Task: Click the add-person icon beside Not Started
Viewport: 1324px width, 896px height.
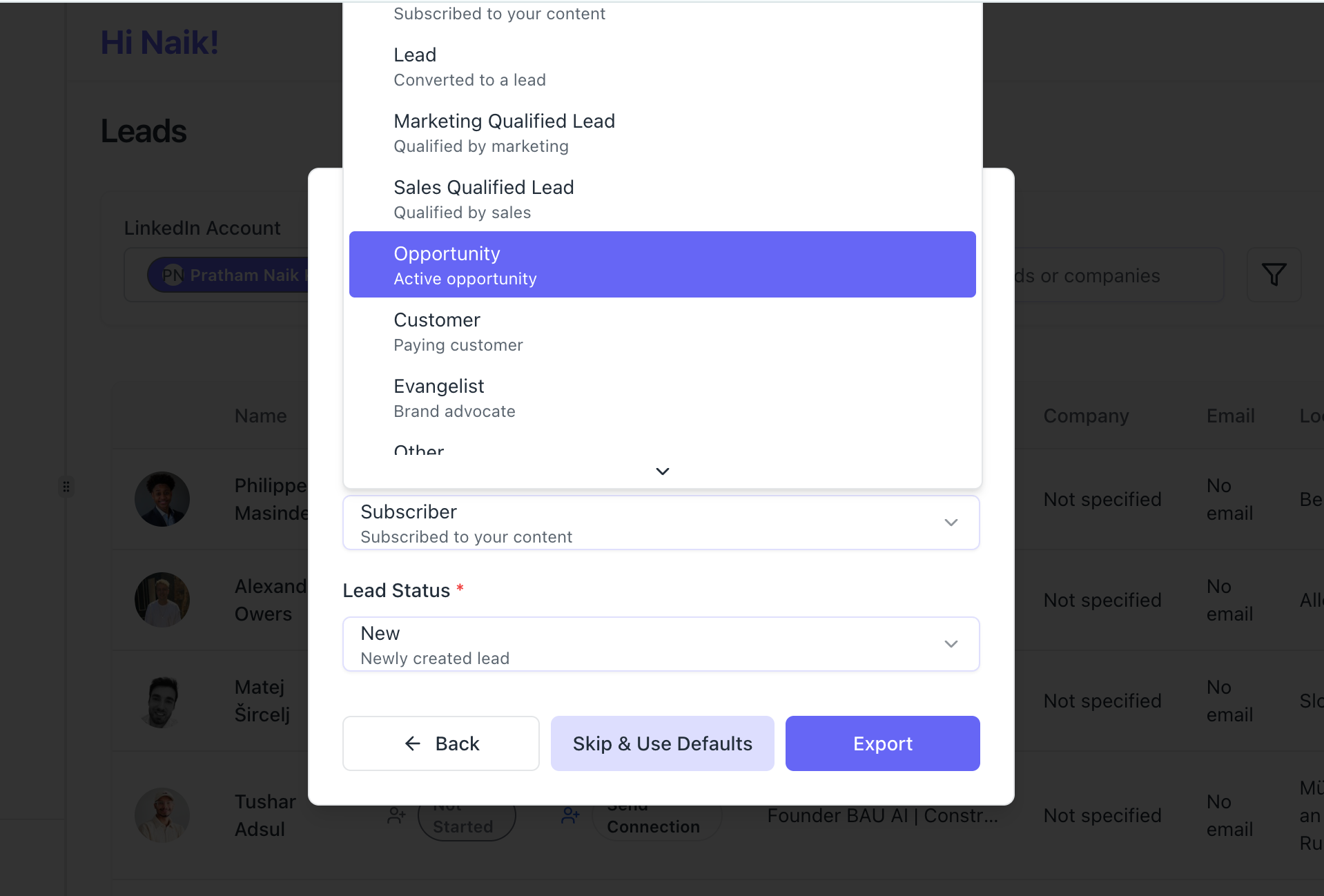Action: [396, 816]
